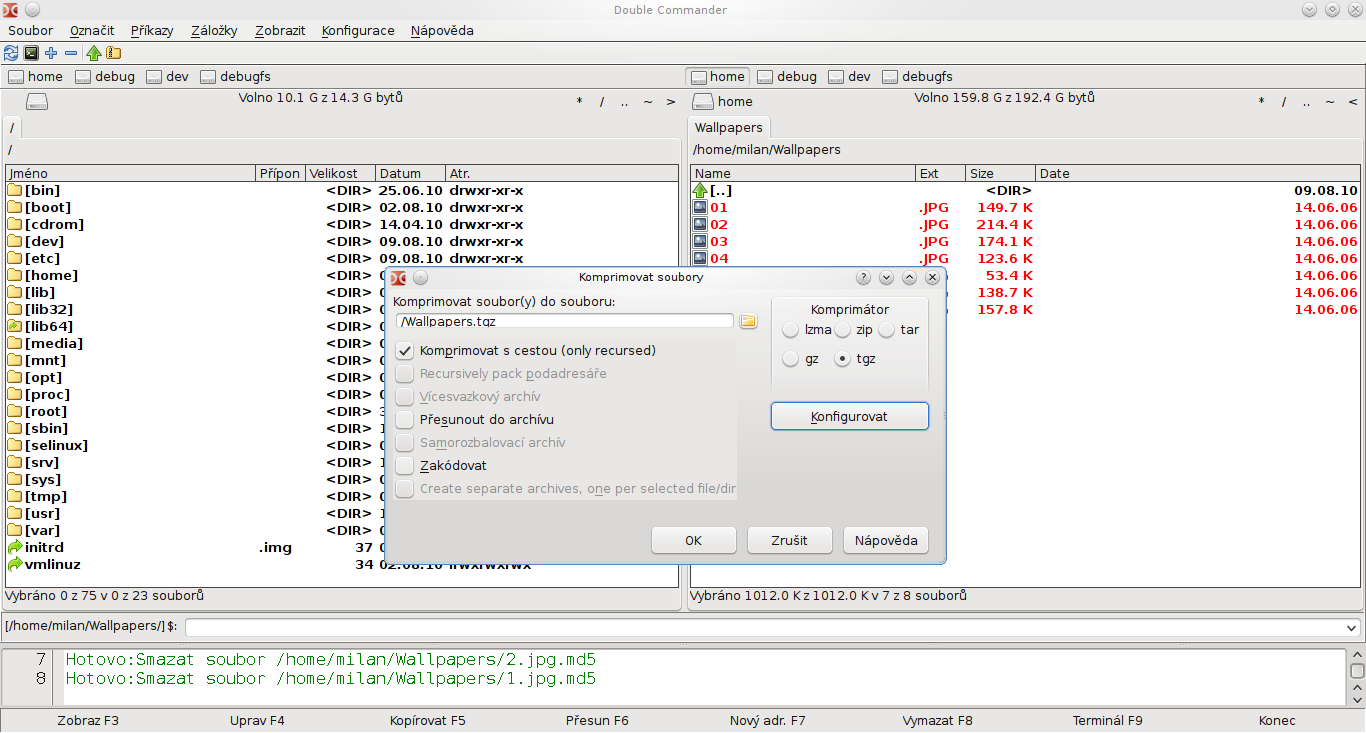
Task: Click the image icon of file 01
Action: 700,207
